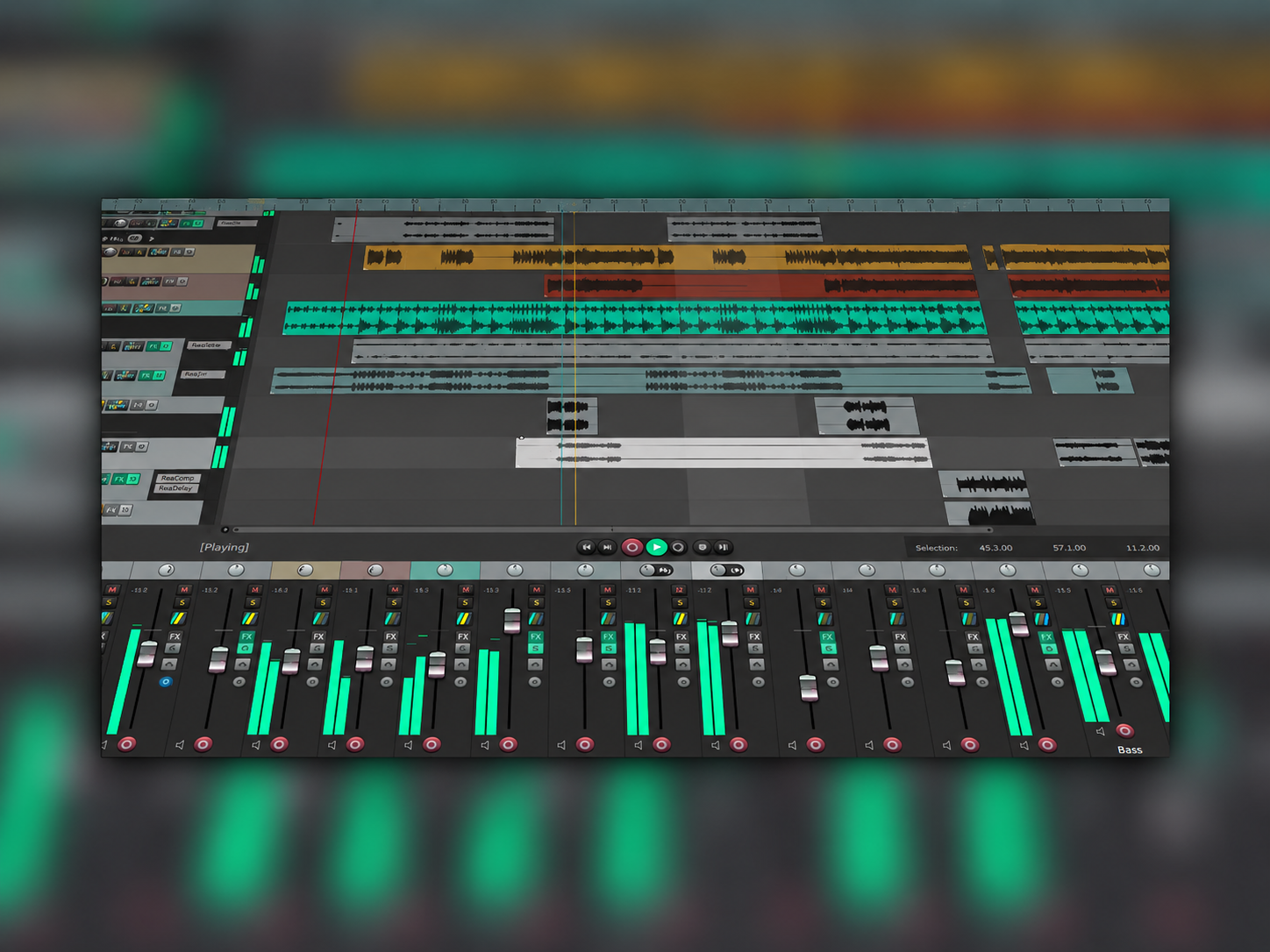Open FX on the tan-headered mixer strip
The image size is (1270, 952).
click(318, 636)
